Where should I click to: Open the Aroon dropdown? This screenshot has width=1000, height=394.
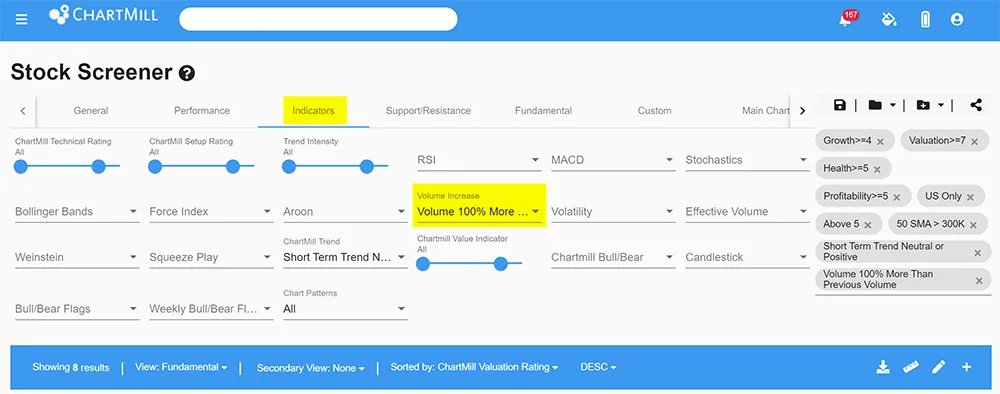tap(345, 212)
